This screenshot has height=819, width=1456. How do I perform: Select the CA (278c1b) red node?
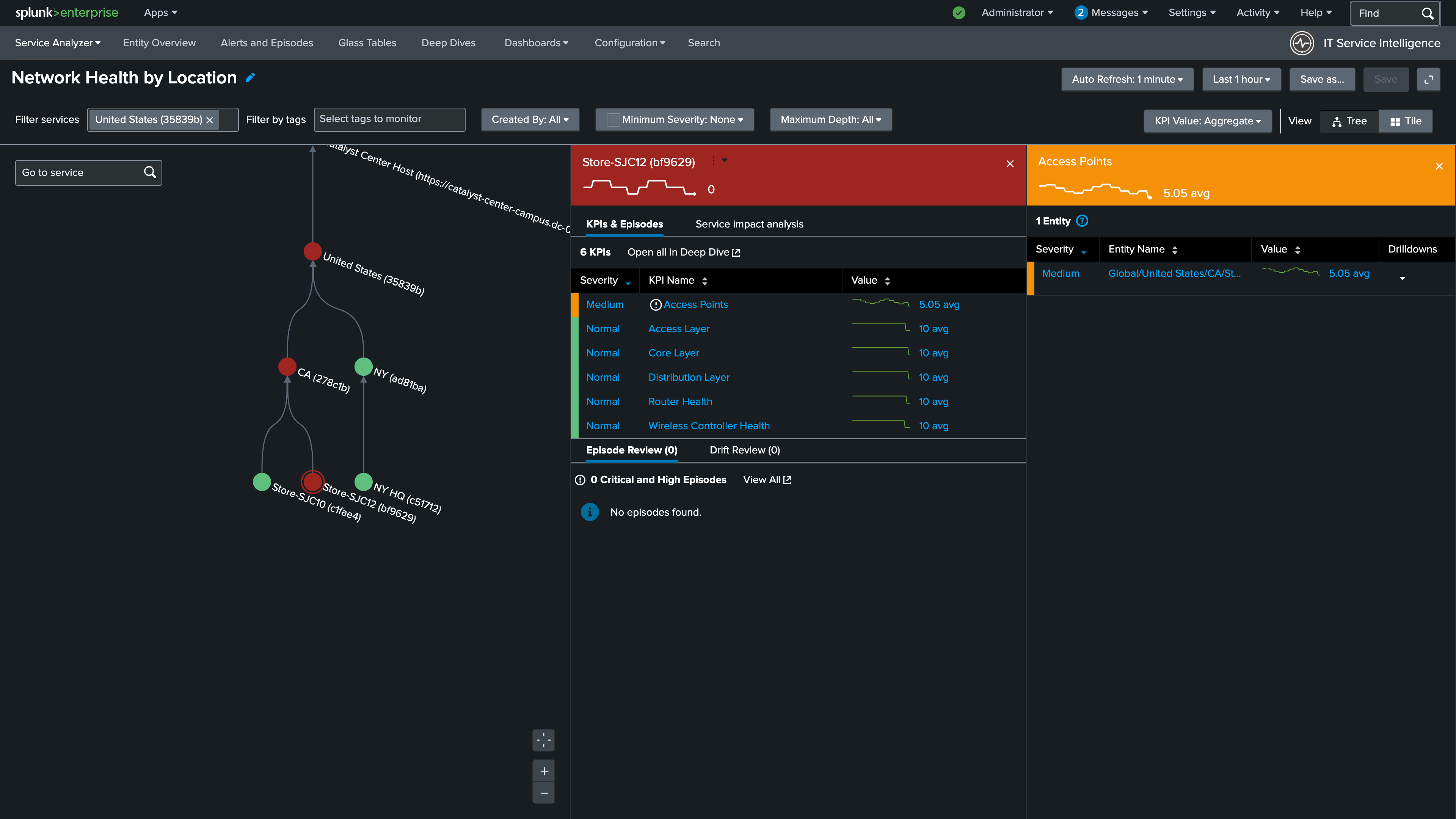point(287,366)
